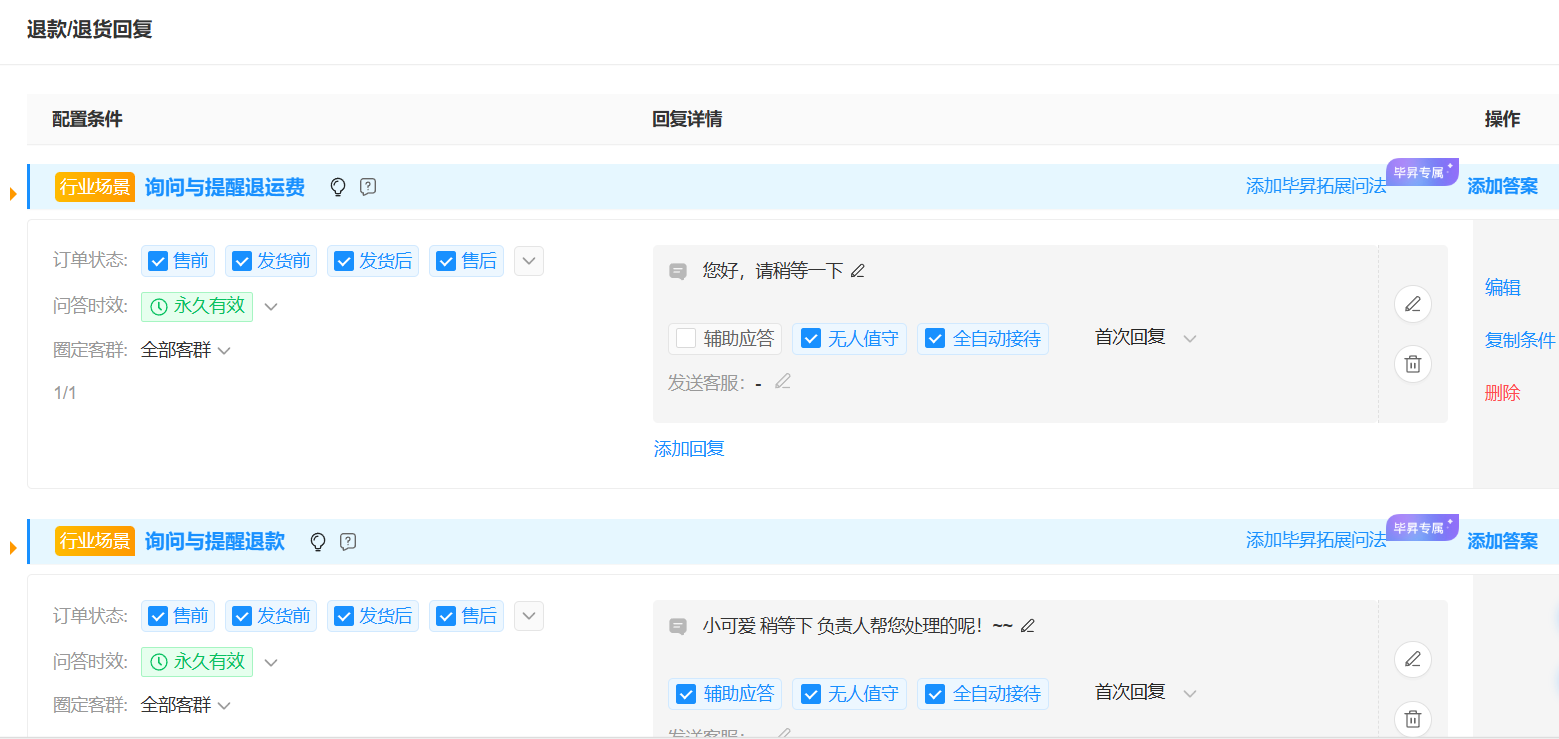Uncheck 售后 in 退运费 order status
This screenshot has height=739, width=1559.
446,261
